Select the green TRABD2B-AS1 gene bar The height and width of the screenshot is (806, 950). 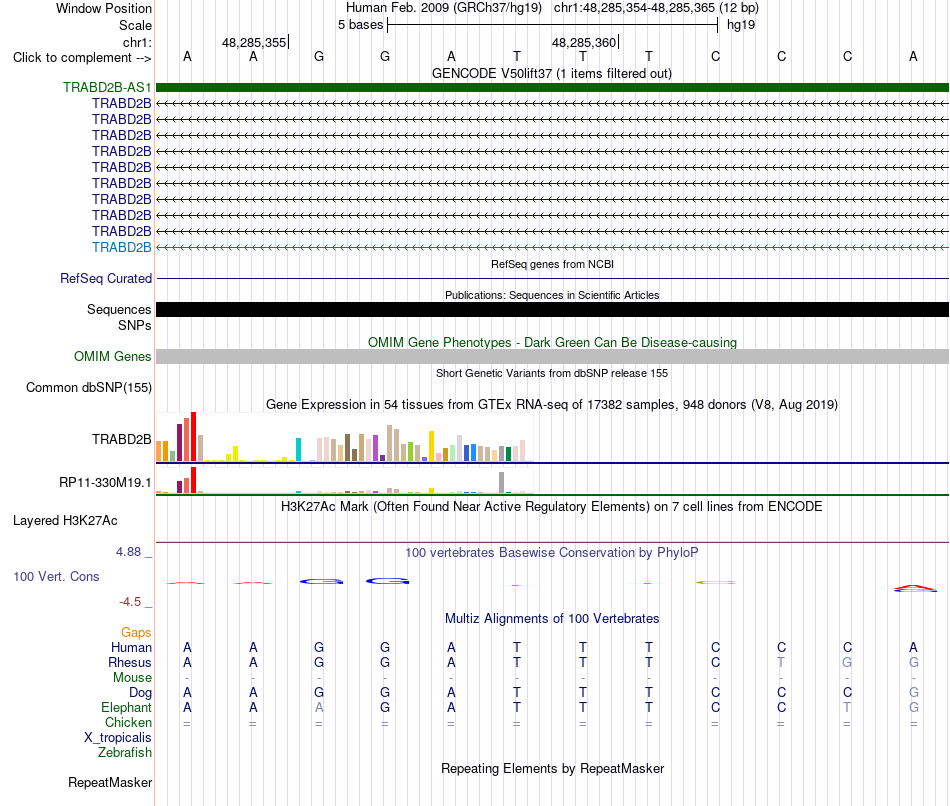[x=552, y=87]
